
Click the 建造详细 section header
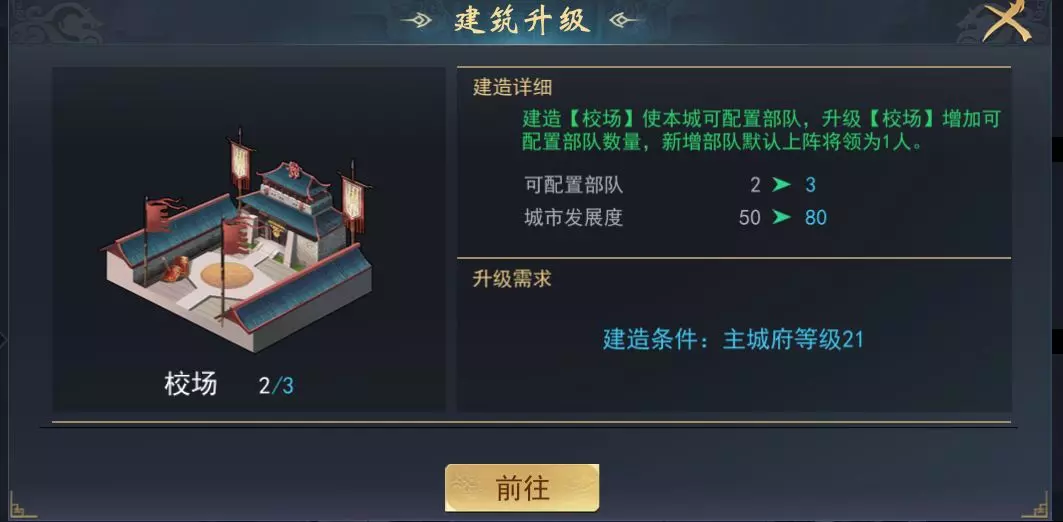pos(512,87)
